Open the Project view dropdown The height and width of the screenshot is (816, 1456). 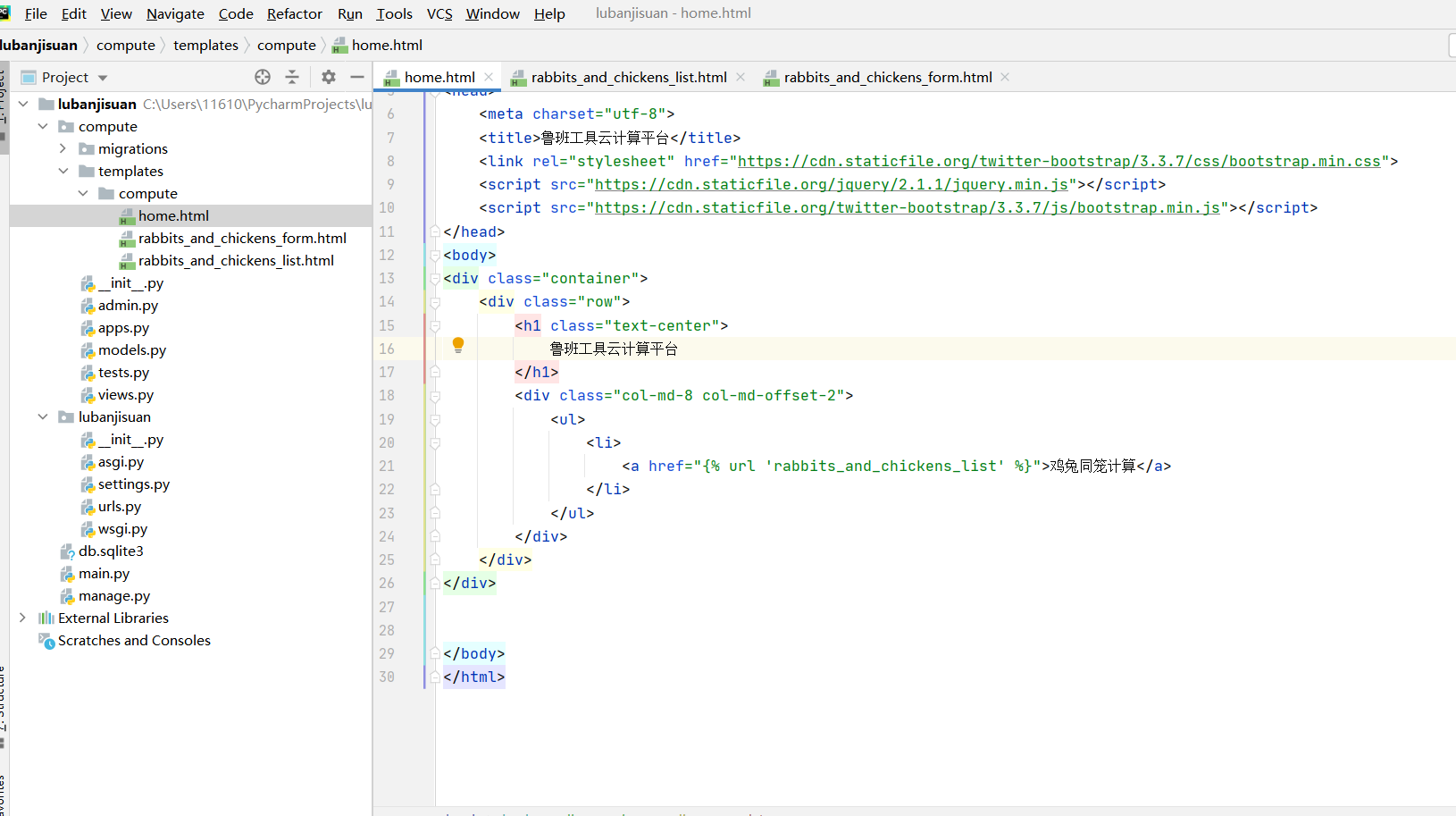click(103, 78)
